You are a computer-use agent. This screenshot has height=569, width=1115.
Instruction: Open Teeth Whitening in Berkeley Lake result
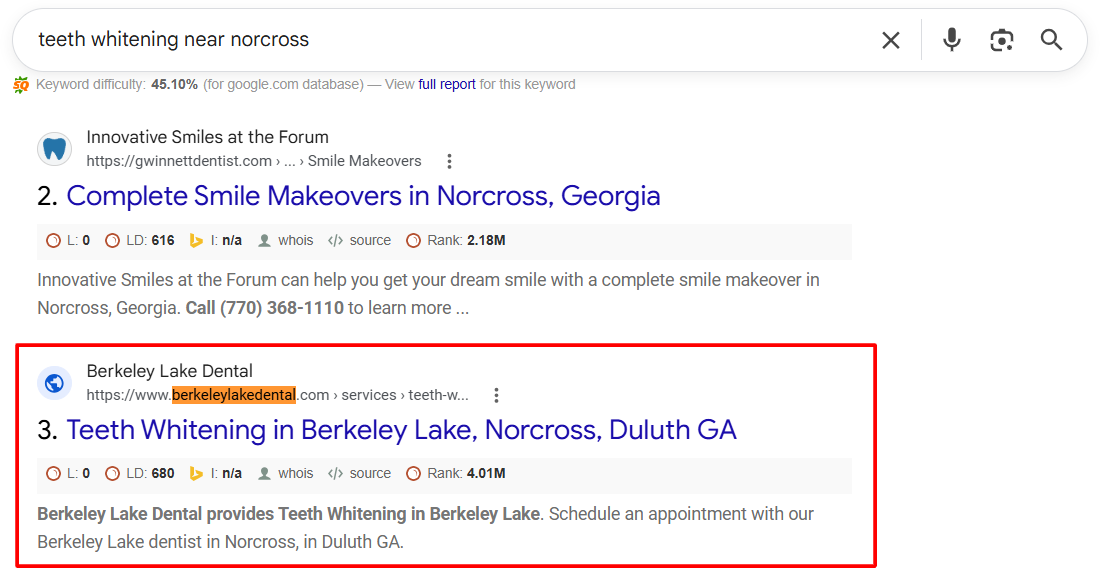click(401, 430)
